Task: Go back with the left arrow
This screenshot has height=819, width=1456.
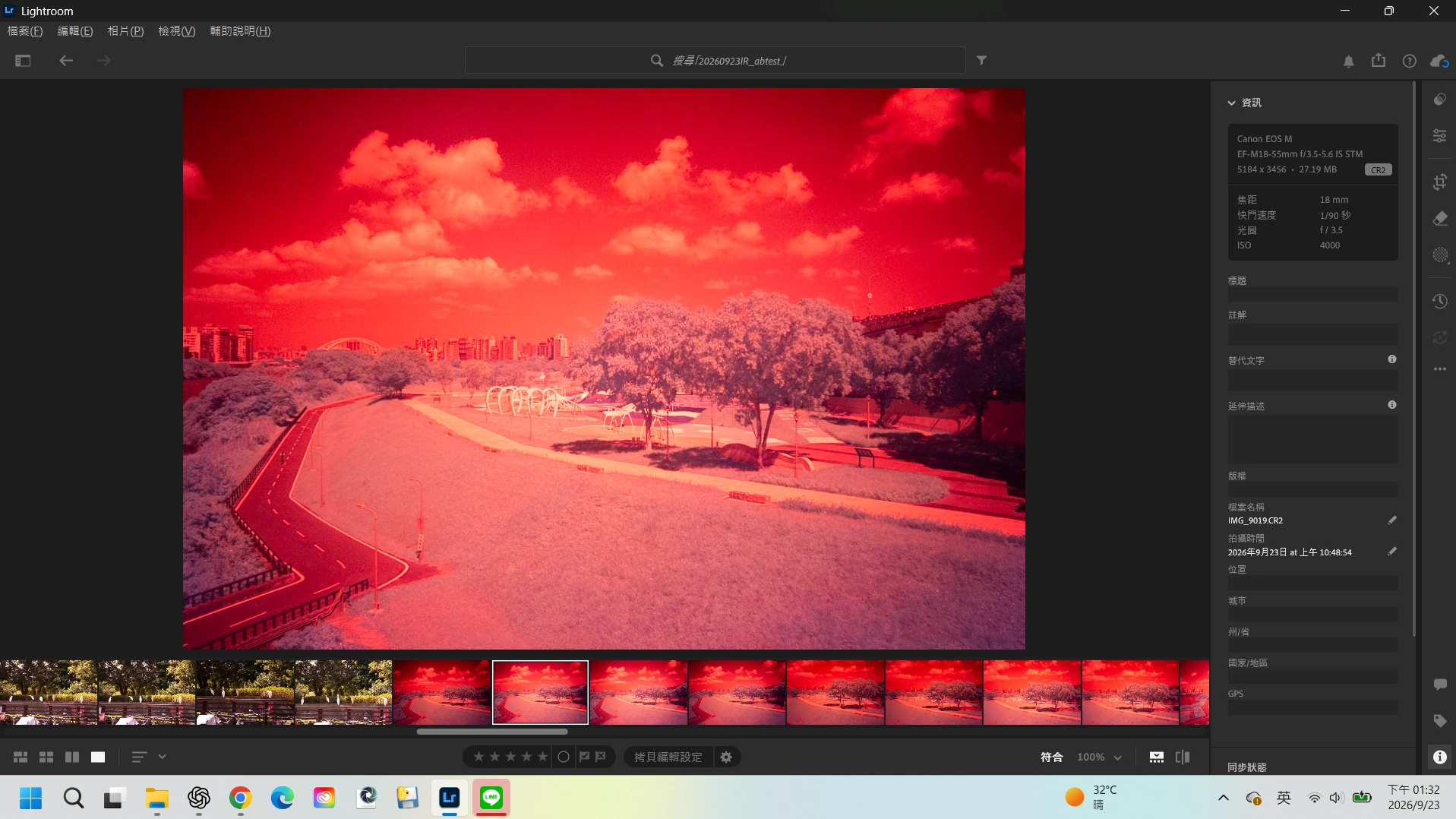Action: pyautogui.click(x=66, y=61)
